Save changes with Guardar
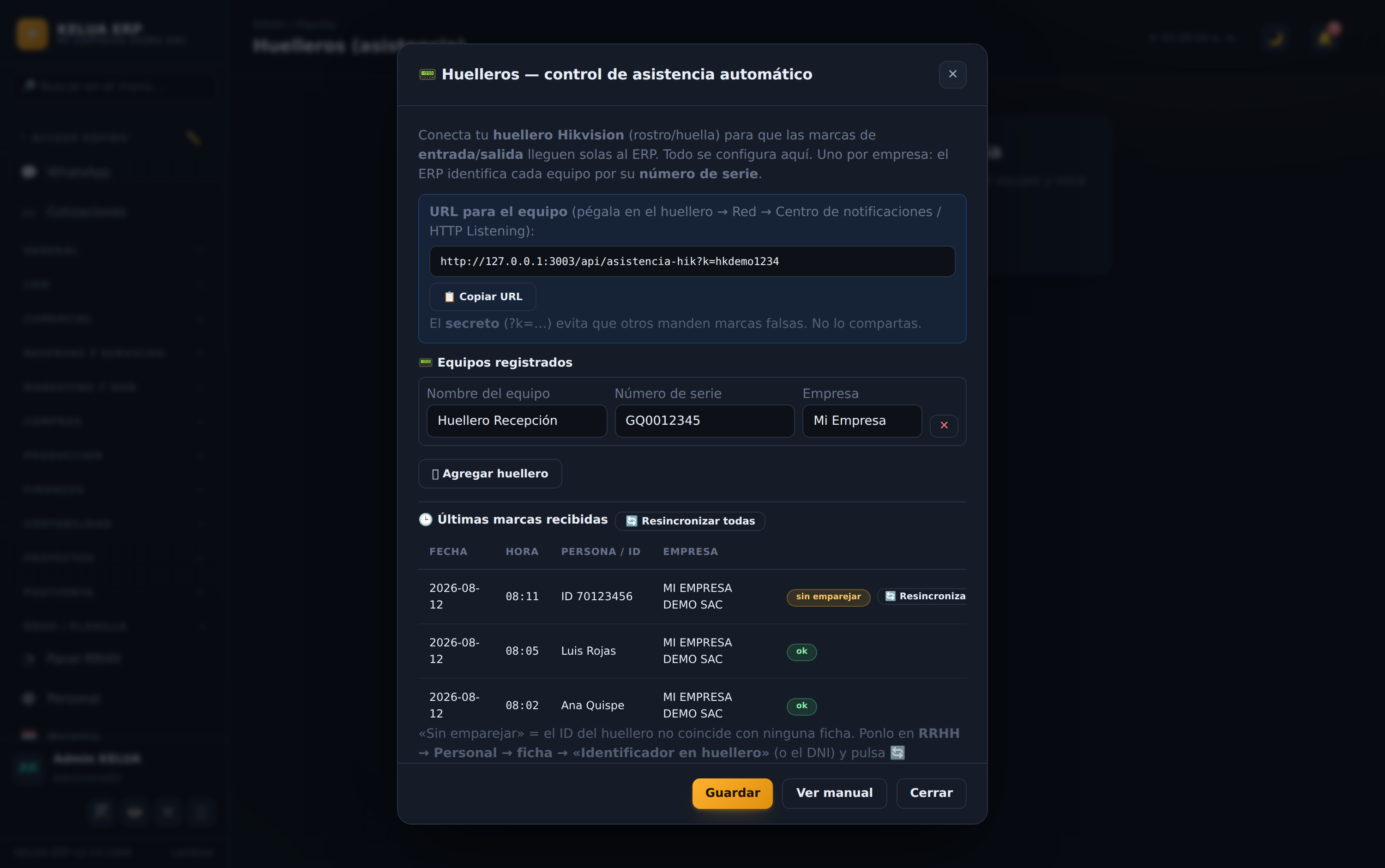 click(732, 793)
